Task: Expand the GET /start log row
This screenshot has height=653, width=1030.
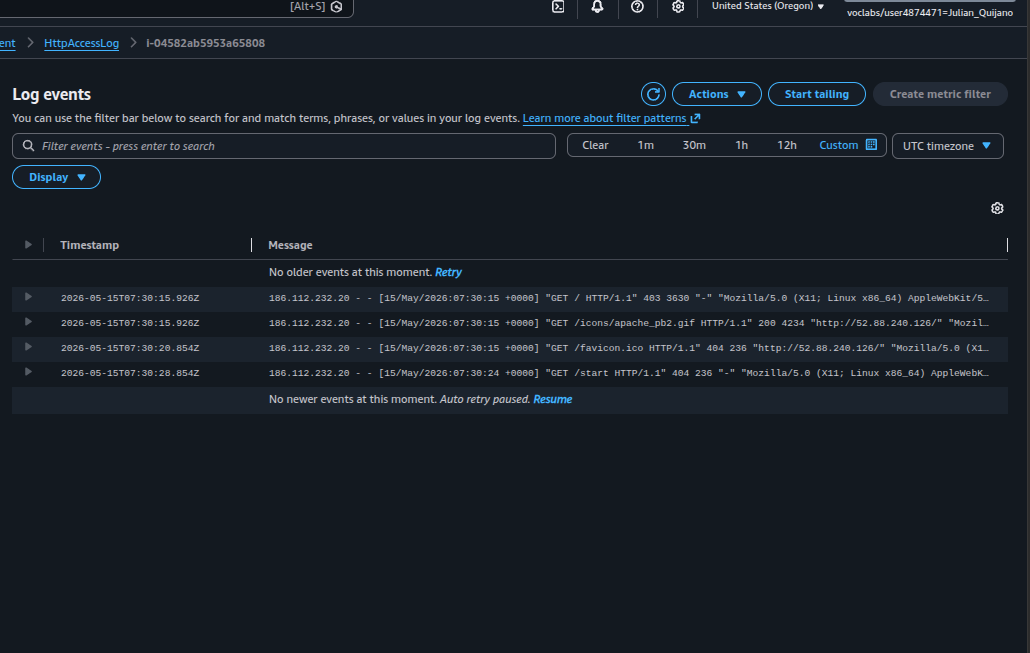Action: (28, 372)
